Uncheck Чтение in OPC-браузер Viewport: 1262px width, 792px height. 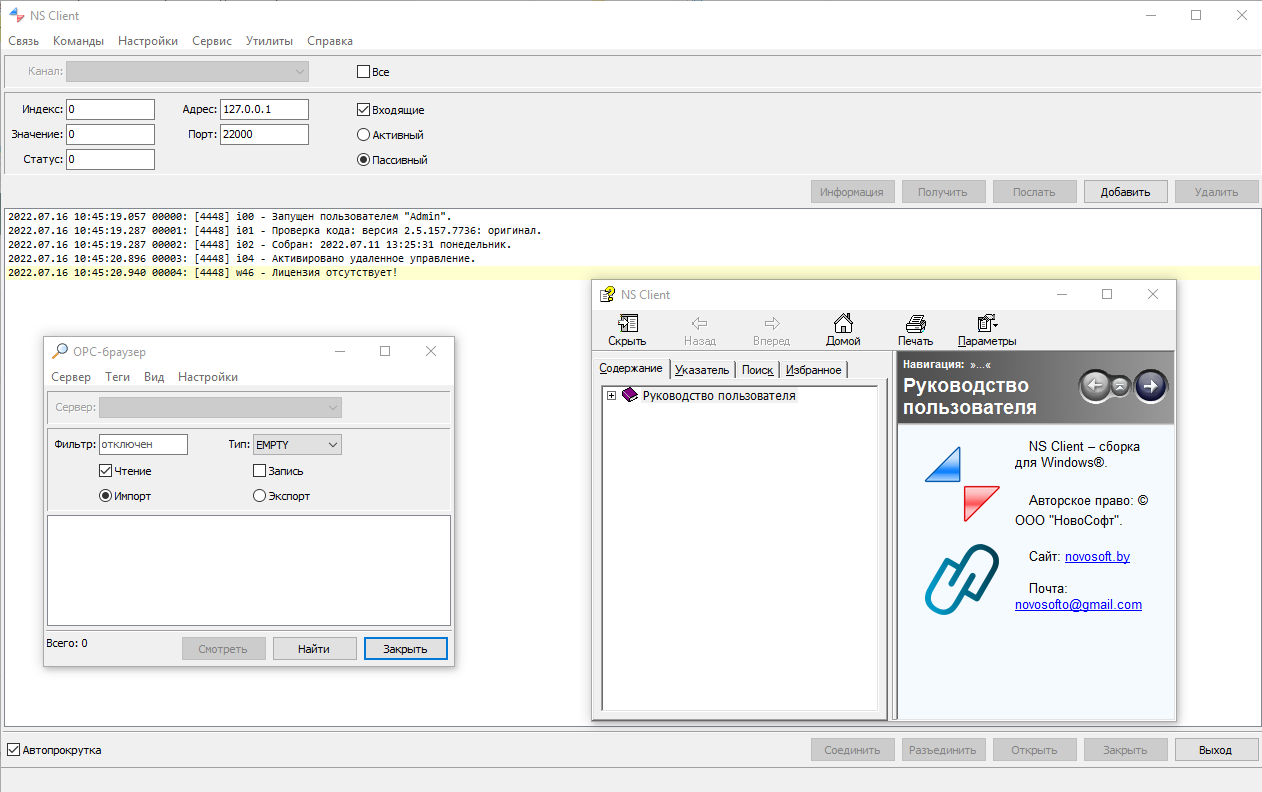pyautogui.click(x=105, y=471)
